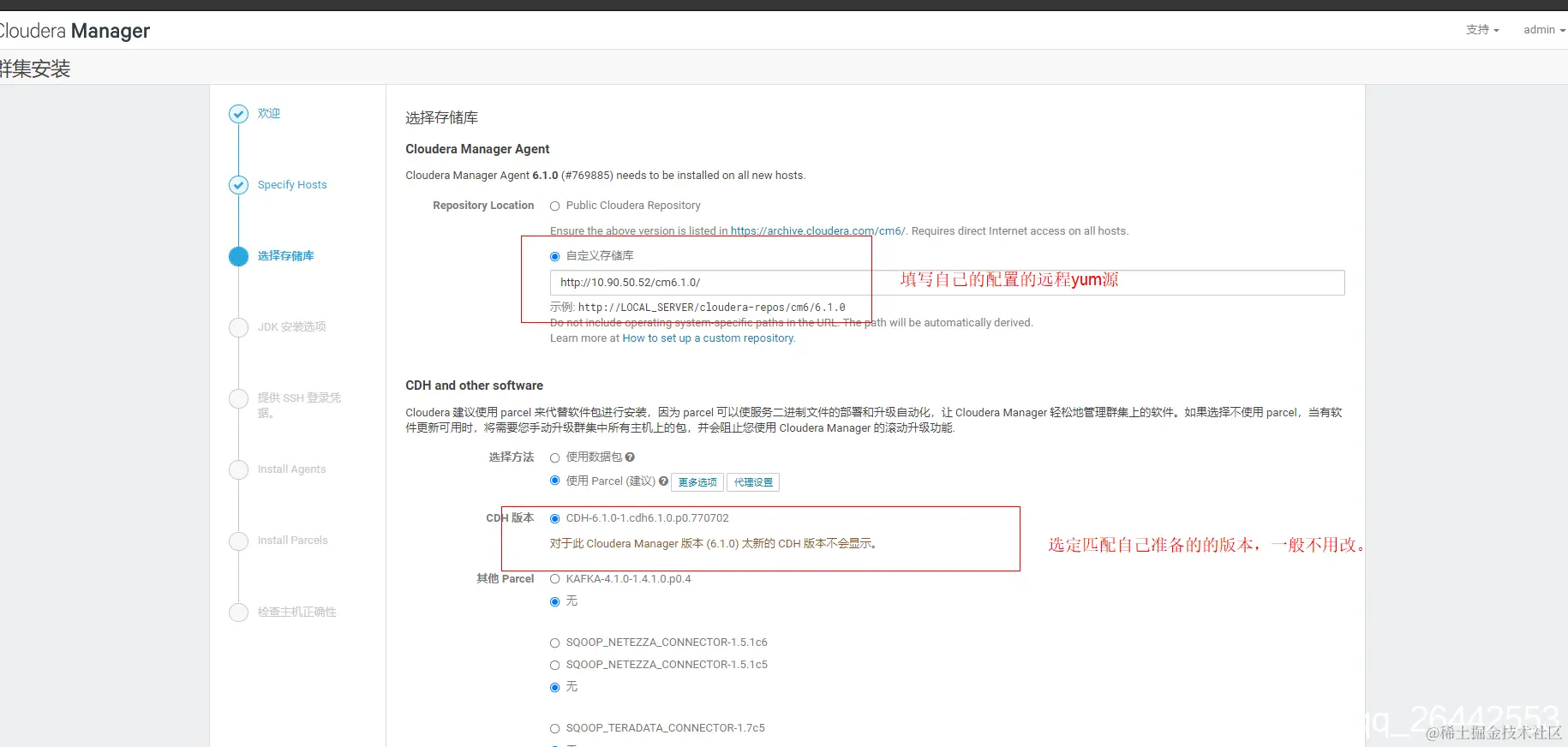1568x747 pixels.
Task: Select CDH-6.1.0-1.cdh6.1.0.p0.770702 version radio
Action: coord(554,518)
